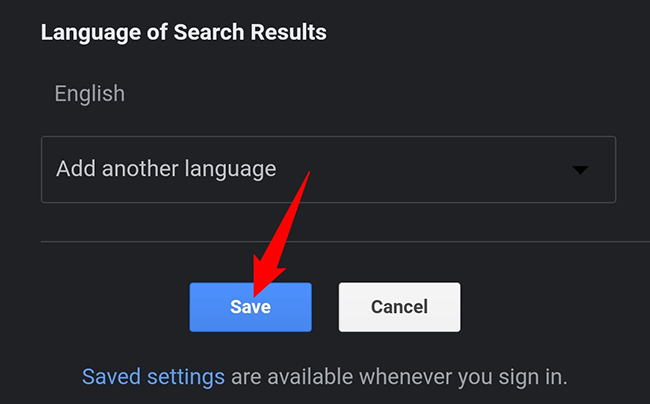Click the Cancel button
This screenshot has height=404, width=650.
pos(399,307)
